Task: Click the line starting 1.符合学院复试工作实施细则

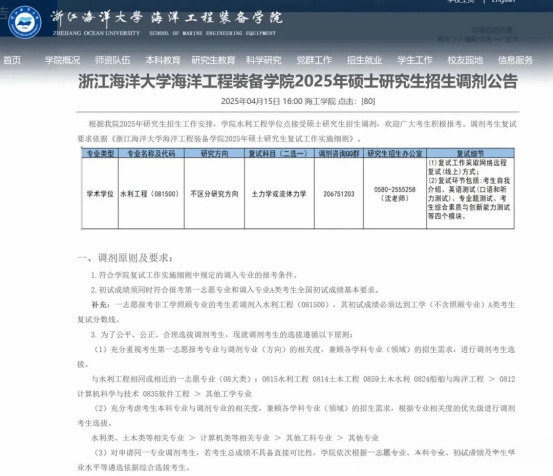Action: [x=195, y=275]
